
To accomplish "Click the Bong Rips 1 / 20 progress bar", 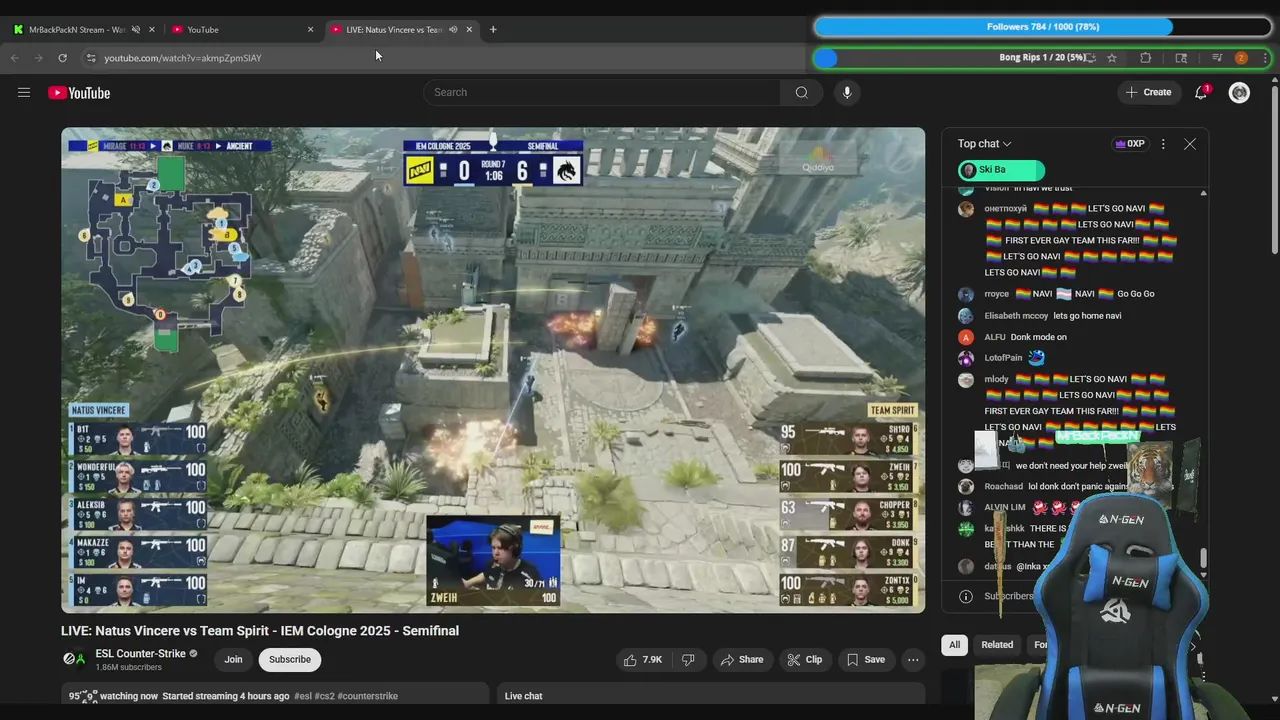I will click(x=1043, y=58).
